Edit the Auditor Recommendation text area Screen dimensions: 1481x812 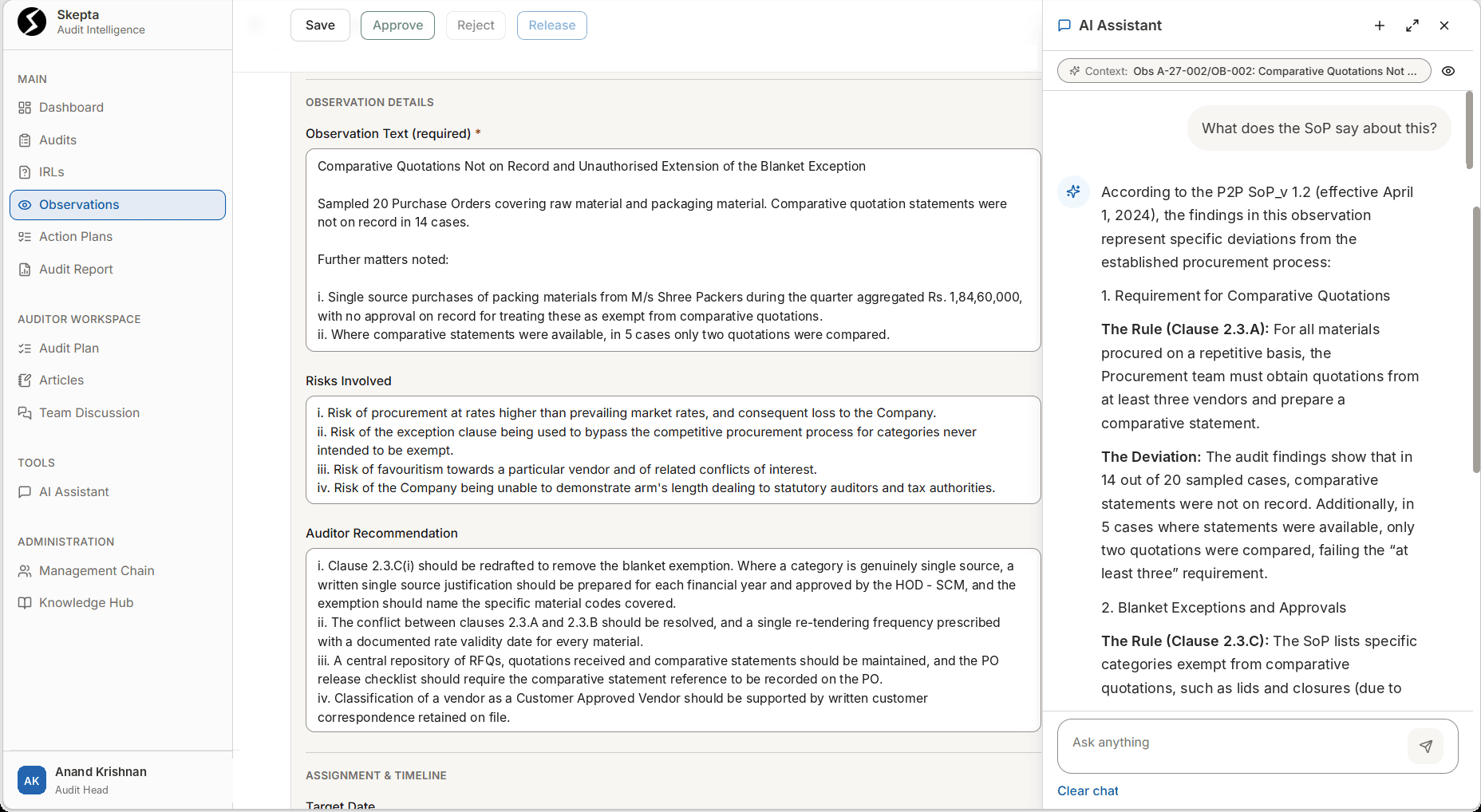click(x=673, y=641)
